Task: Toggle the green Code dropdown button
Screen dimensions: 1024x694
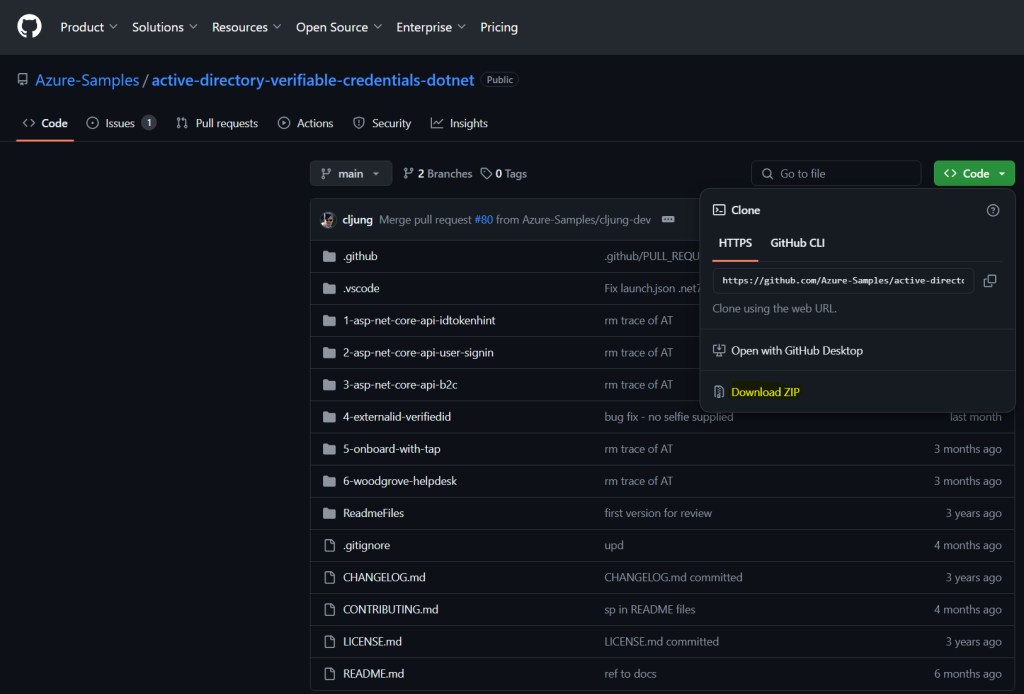Action: coord(974,174)
